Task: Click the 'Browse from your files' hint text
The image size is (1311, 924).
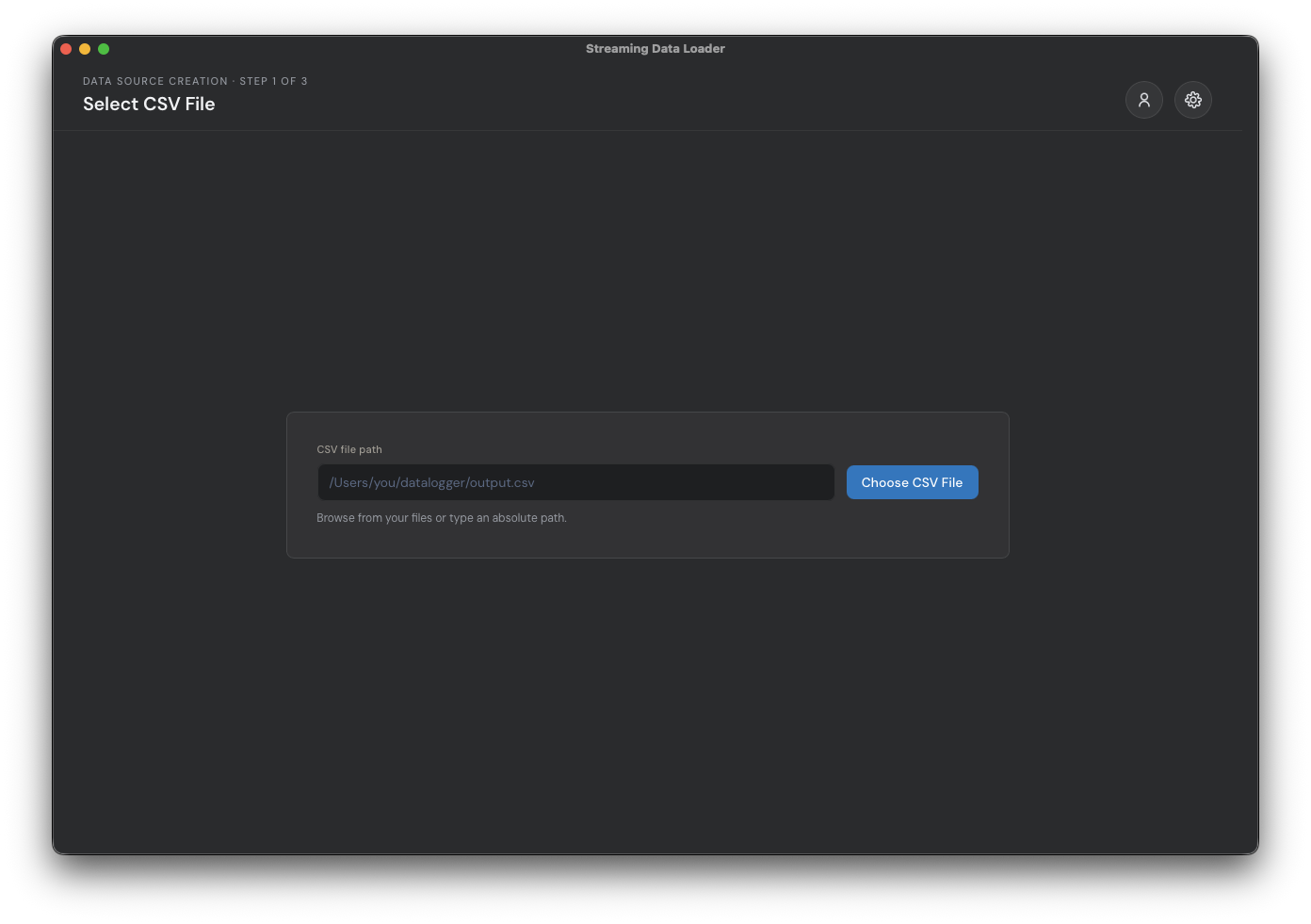Action: point(442,518)
